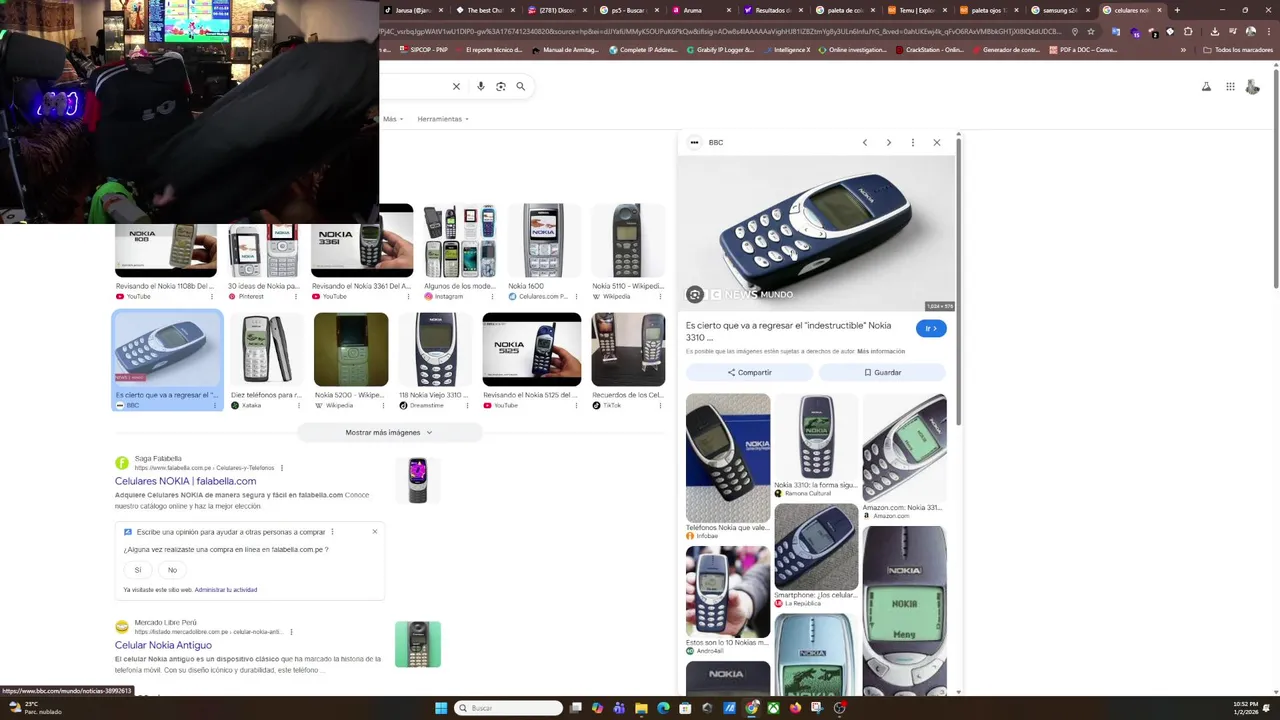Expand the Más filter dropdown

pos(393,119)
